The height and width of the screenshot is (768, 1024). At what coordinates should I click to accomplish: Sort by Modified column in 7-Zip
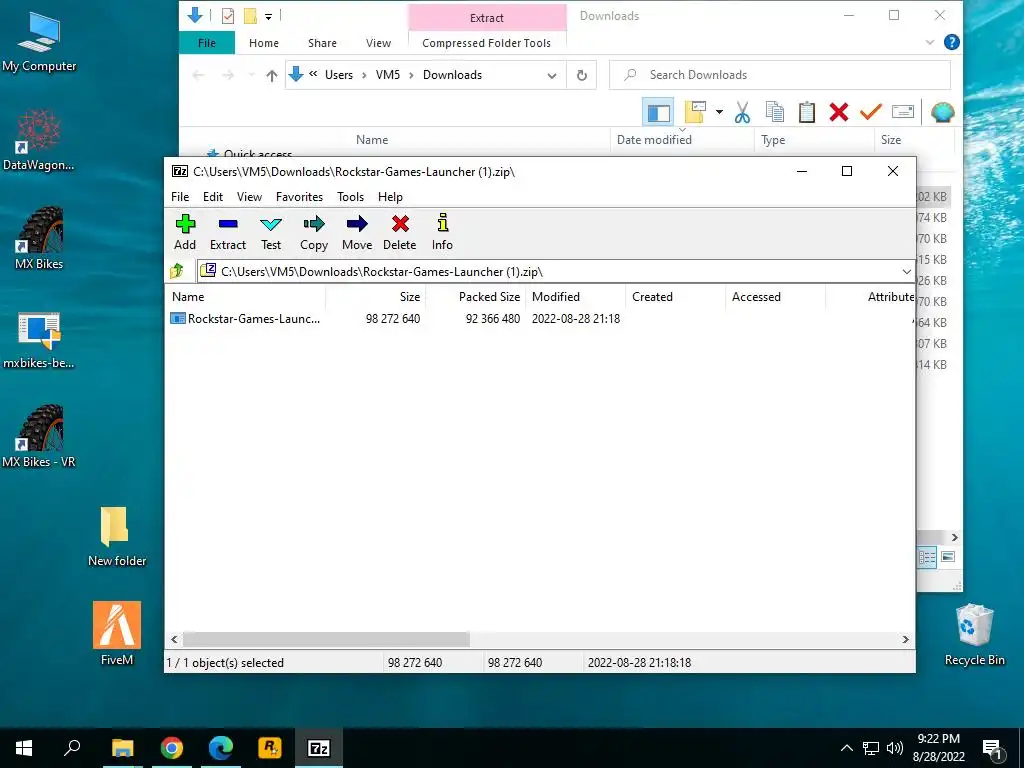(x=576, y=296)
